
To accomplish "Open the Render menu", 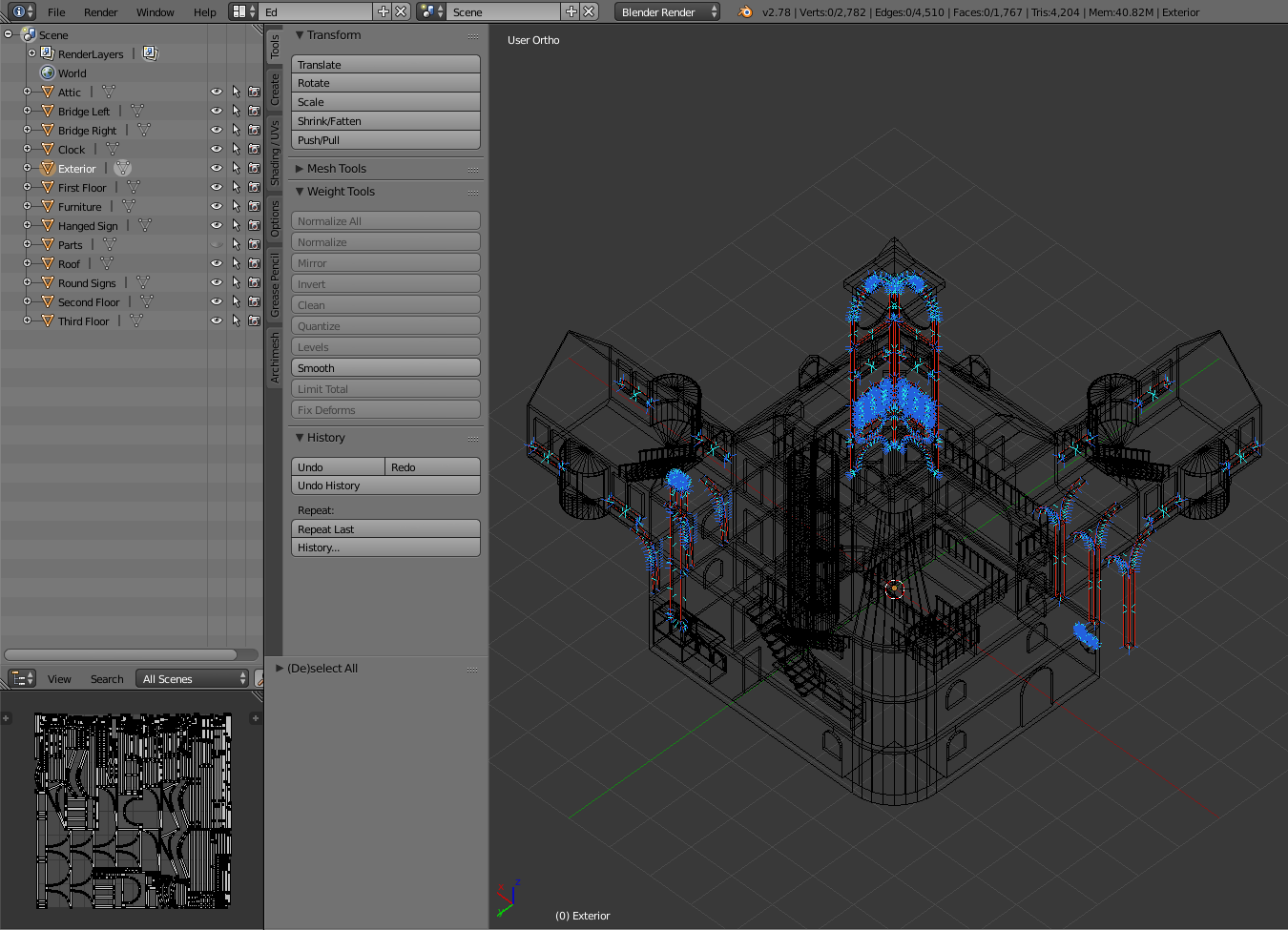I will [x=100, y=12].
